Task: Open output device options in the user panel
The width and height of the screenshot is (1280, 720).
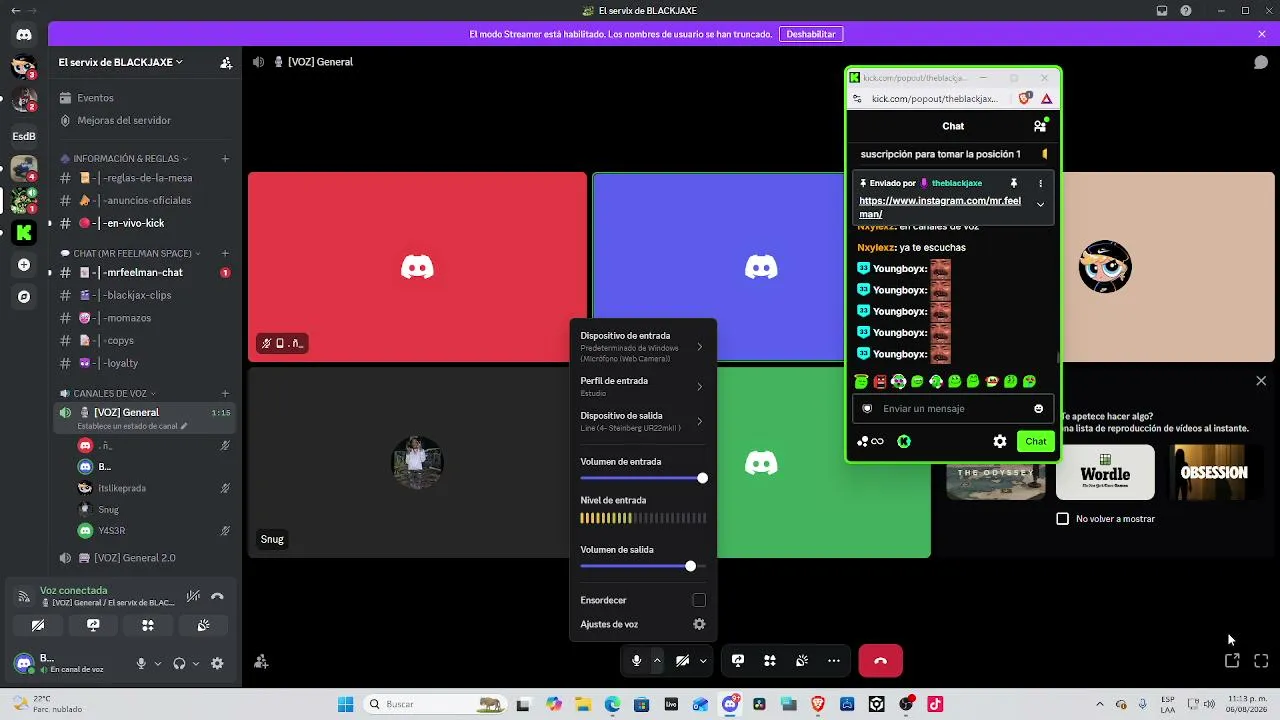Action: click(x=195, y=663)
